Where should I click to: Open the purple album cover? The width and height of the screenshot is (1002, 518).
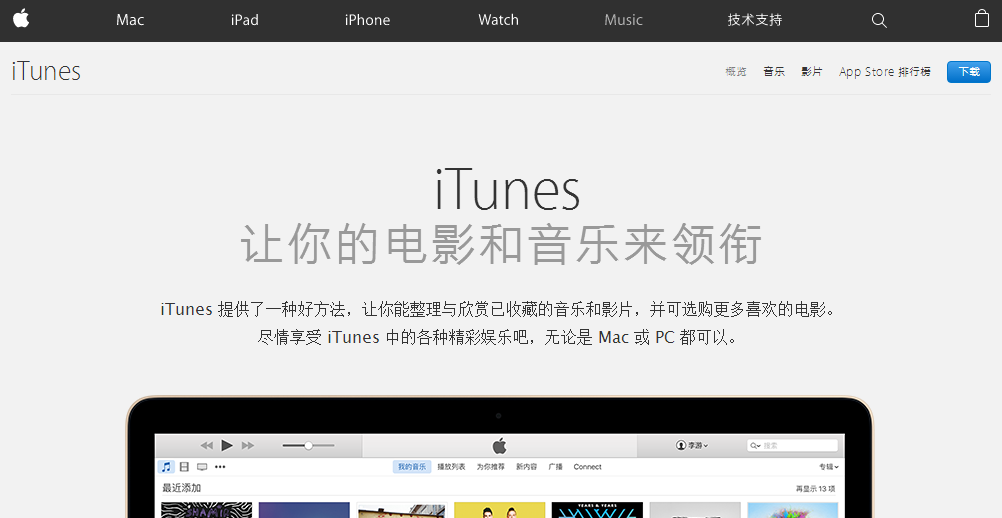pos(304,510)
